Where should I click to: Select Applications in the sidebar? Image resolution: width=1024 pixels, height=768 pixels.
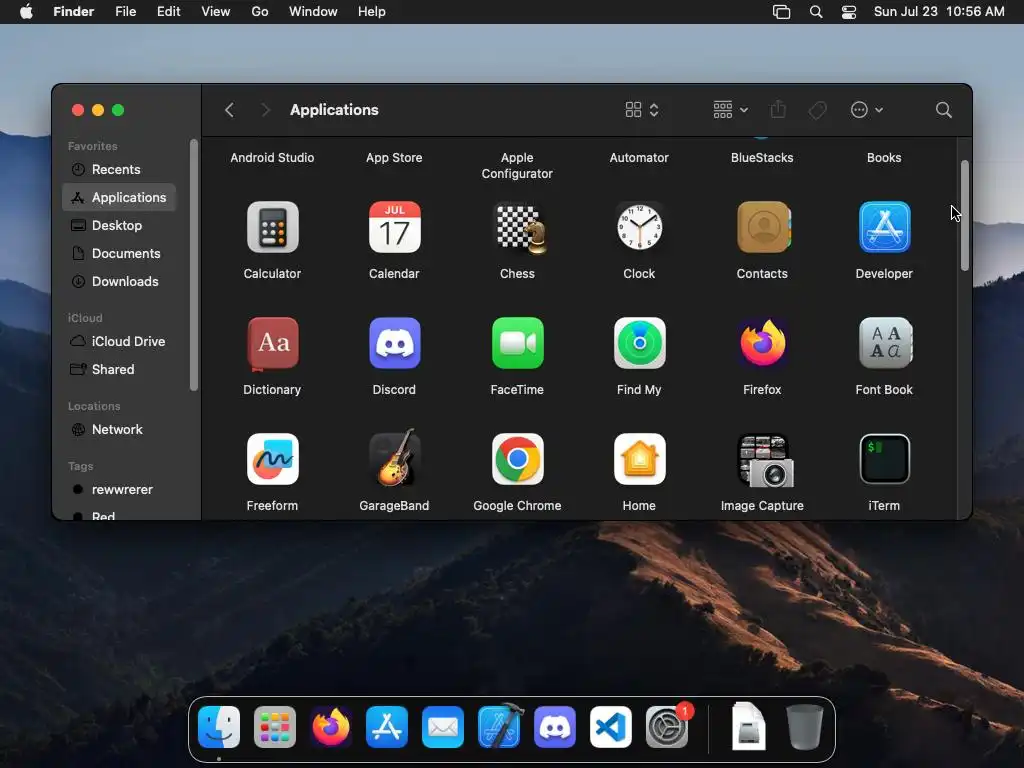[119, 197]
